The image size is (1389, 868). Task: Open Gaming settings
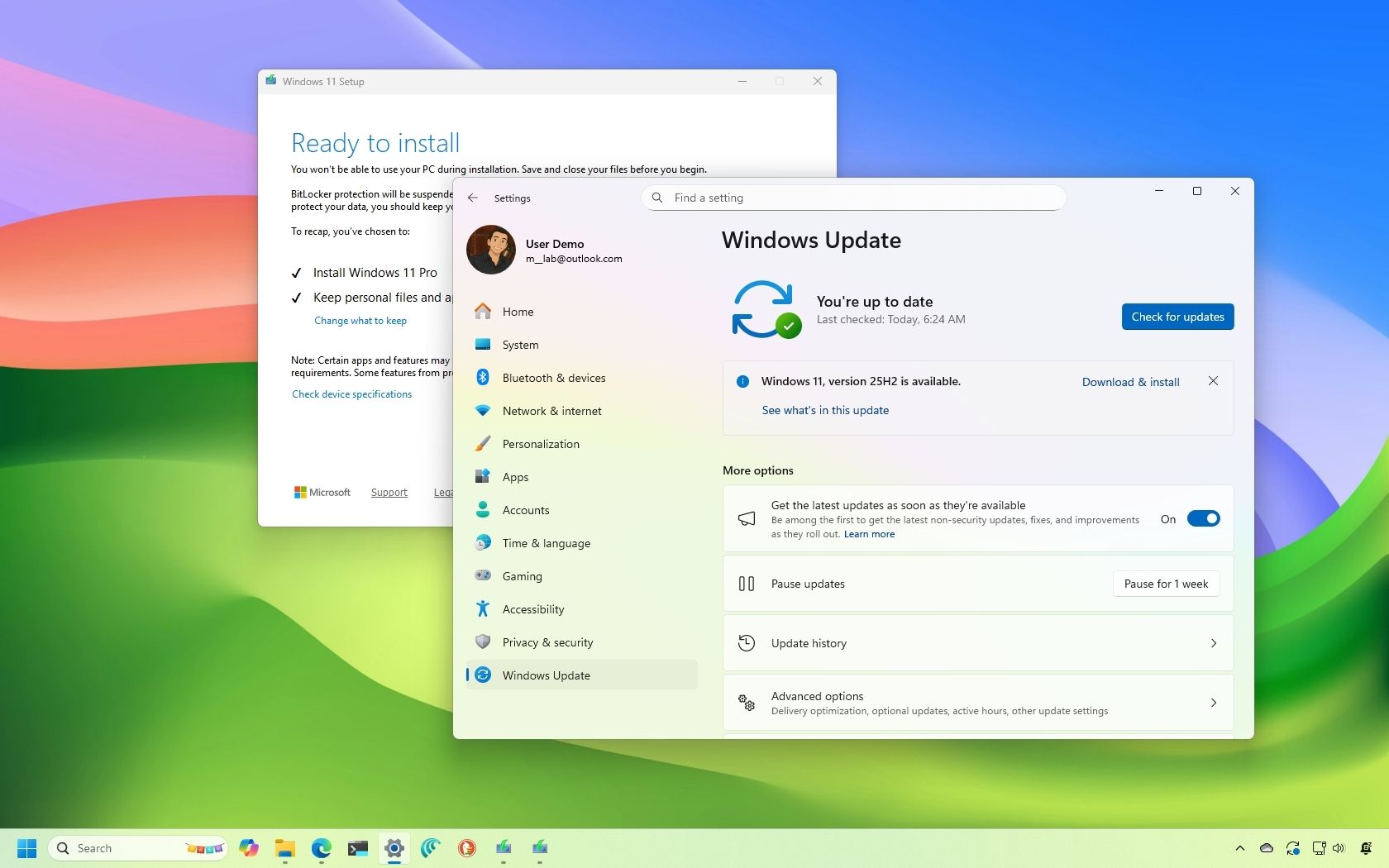click(523, 576)
